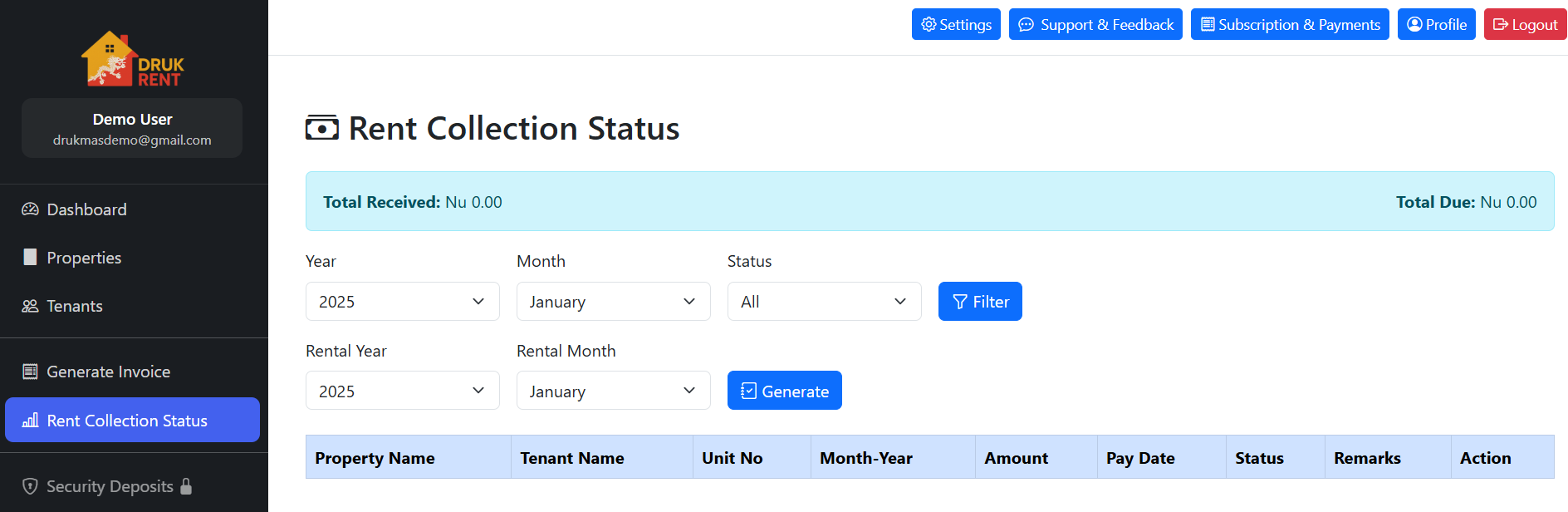
Task: Click the Druk Rent logo
Action: [x=132, y=59]
